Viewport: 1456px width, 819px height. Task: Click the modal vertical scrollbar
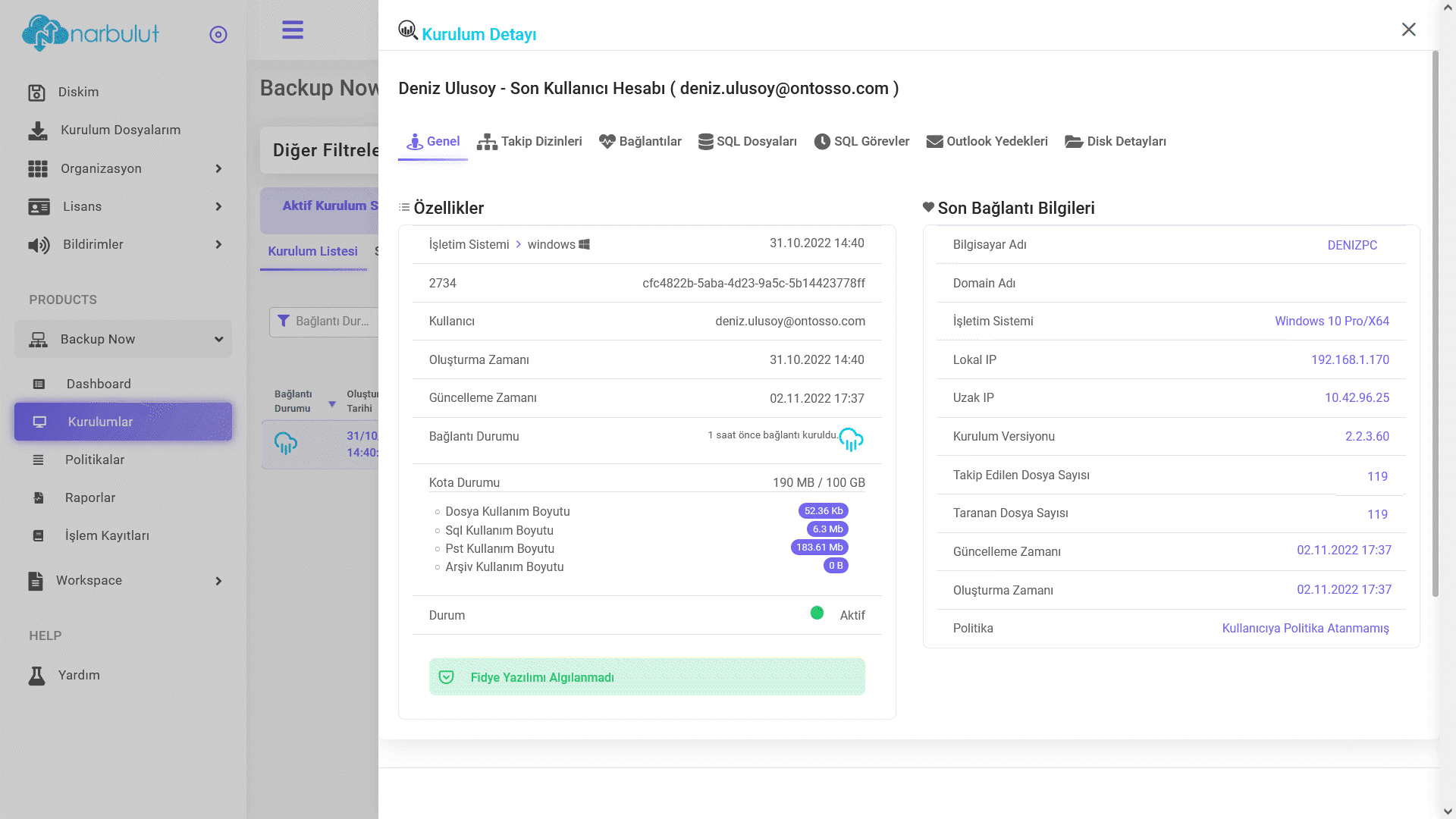[1435, 325]
